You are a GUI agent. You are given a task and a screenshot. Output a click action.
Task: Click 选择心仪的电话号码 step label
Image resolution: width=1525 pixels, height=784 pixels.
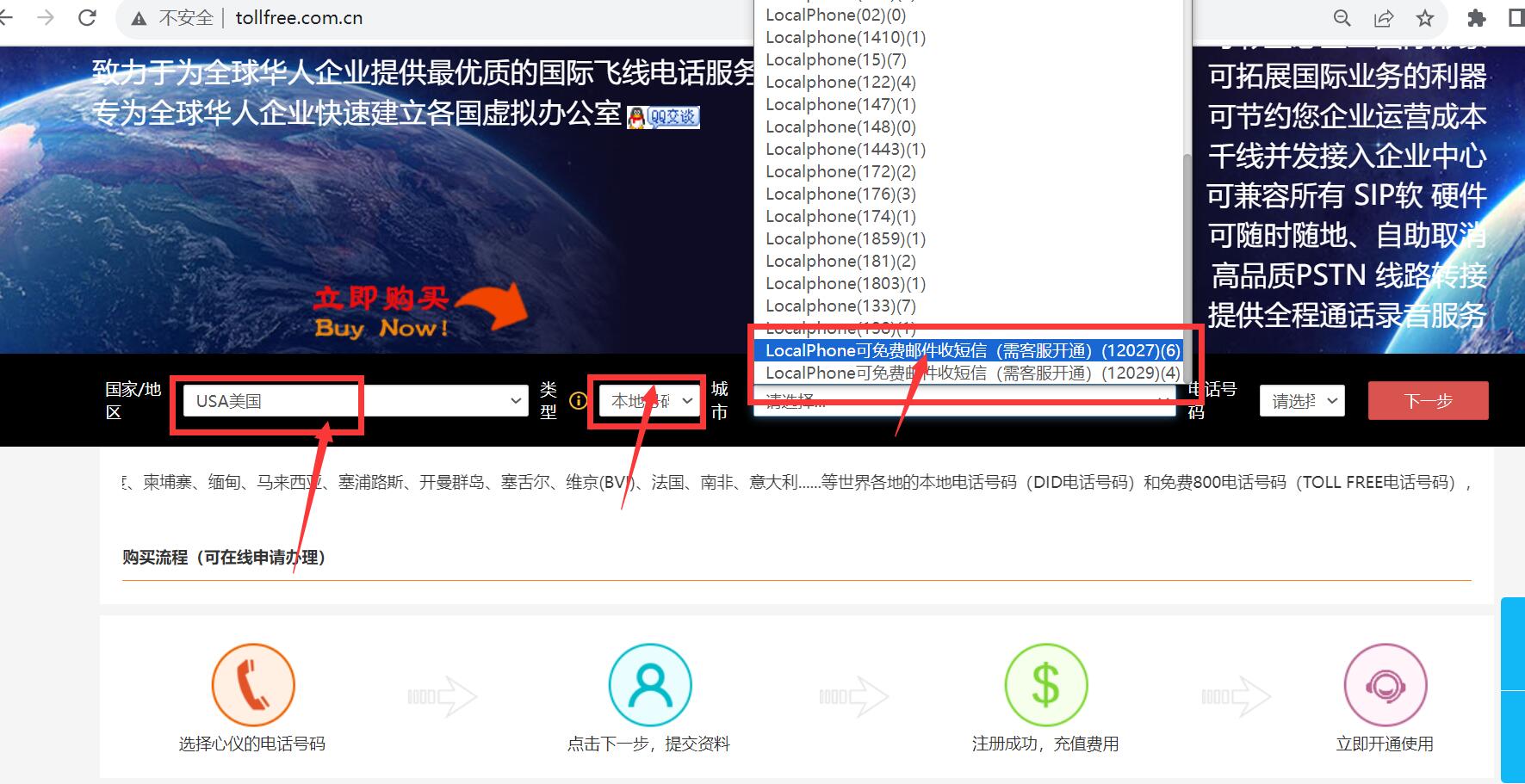252,744
